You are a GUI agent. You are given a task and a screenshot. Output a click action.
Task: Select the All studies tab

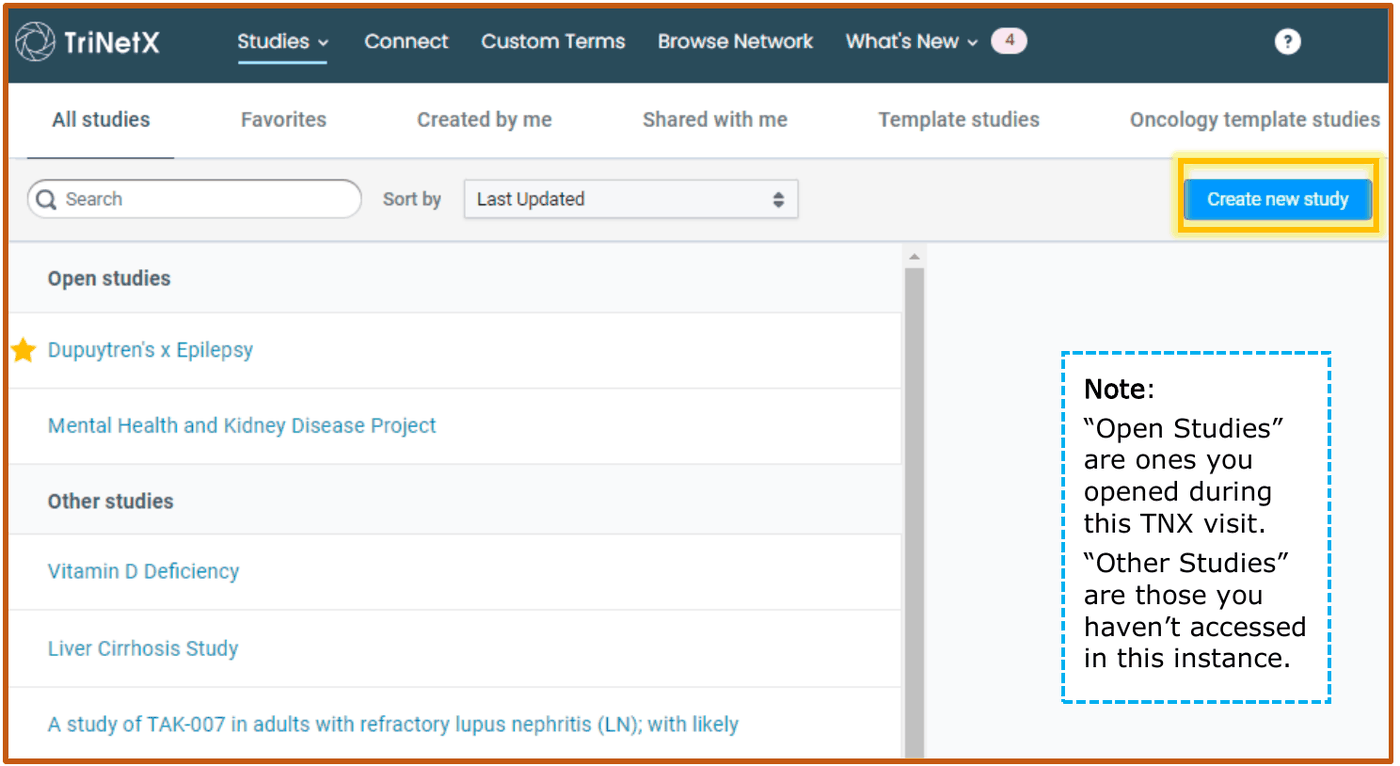point(101,120)
